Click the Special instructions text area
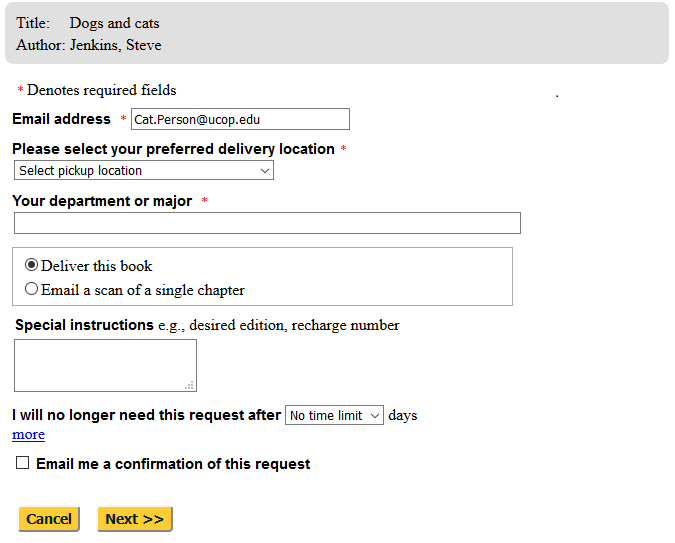Screen dimensions: 675x543 click(x=105, y=366)
